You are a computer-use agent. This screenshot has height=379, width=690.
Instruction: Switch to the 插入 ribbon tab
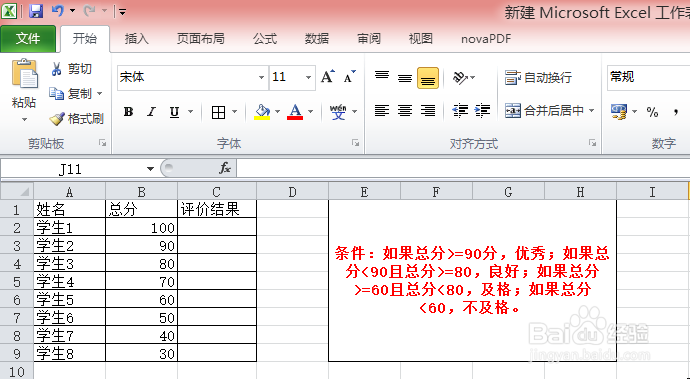point(136,39)
